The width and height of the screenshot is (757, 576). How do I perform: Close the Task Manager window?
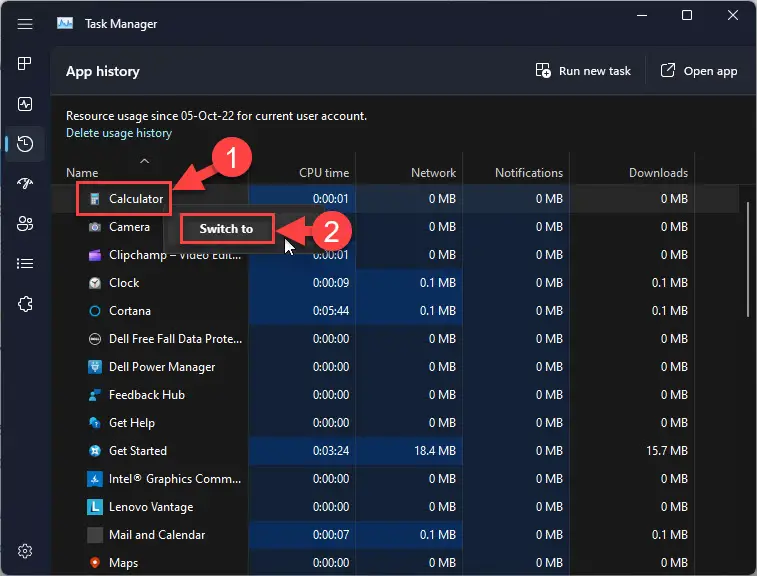click(732, 15)
